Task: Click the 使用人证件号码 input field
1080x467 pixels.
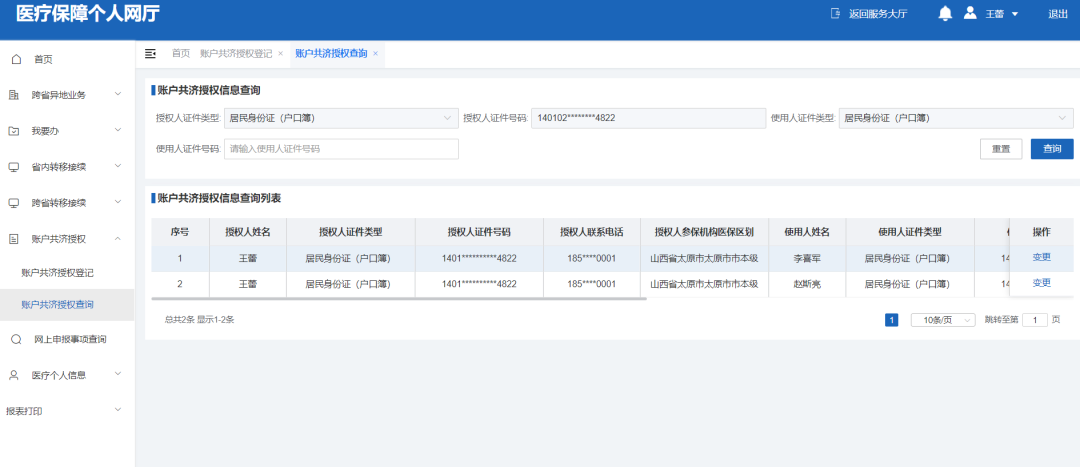Action: [x=341, y=149]
